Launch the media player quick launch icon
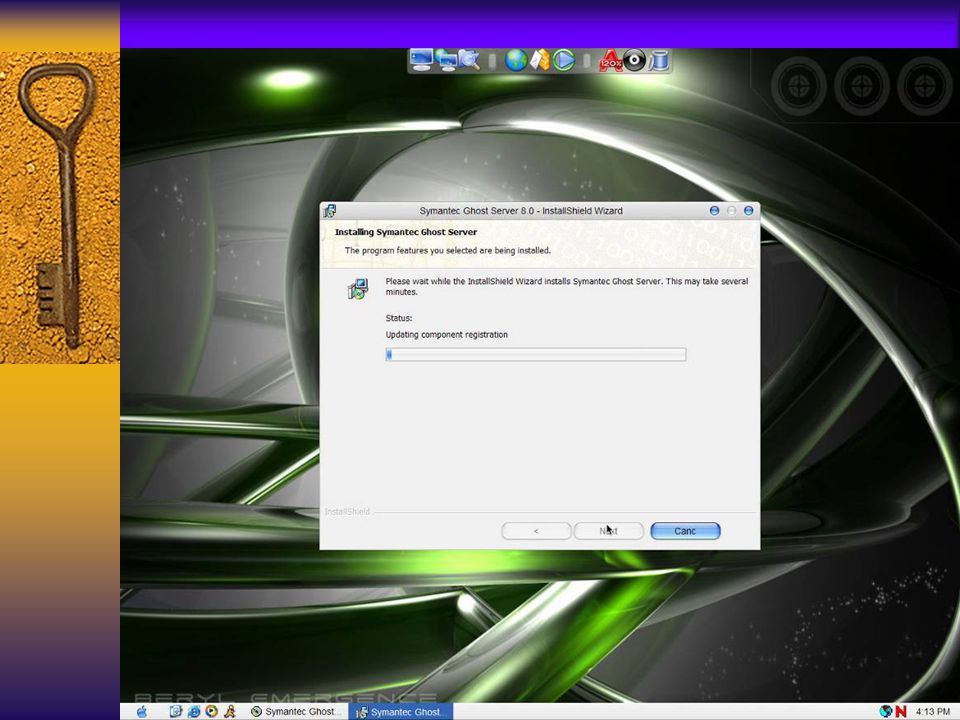The width and height of the screenshot is (960, 720). [x=211, y=711]
